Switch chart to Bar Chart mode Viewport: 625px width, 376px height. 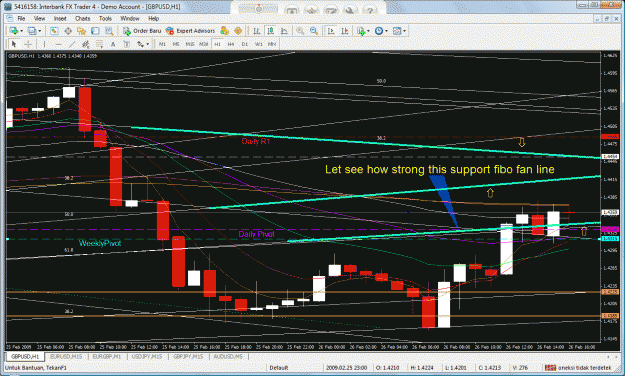(x=257, y=31)
